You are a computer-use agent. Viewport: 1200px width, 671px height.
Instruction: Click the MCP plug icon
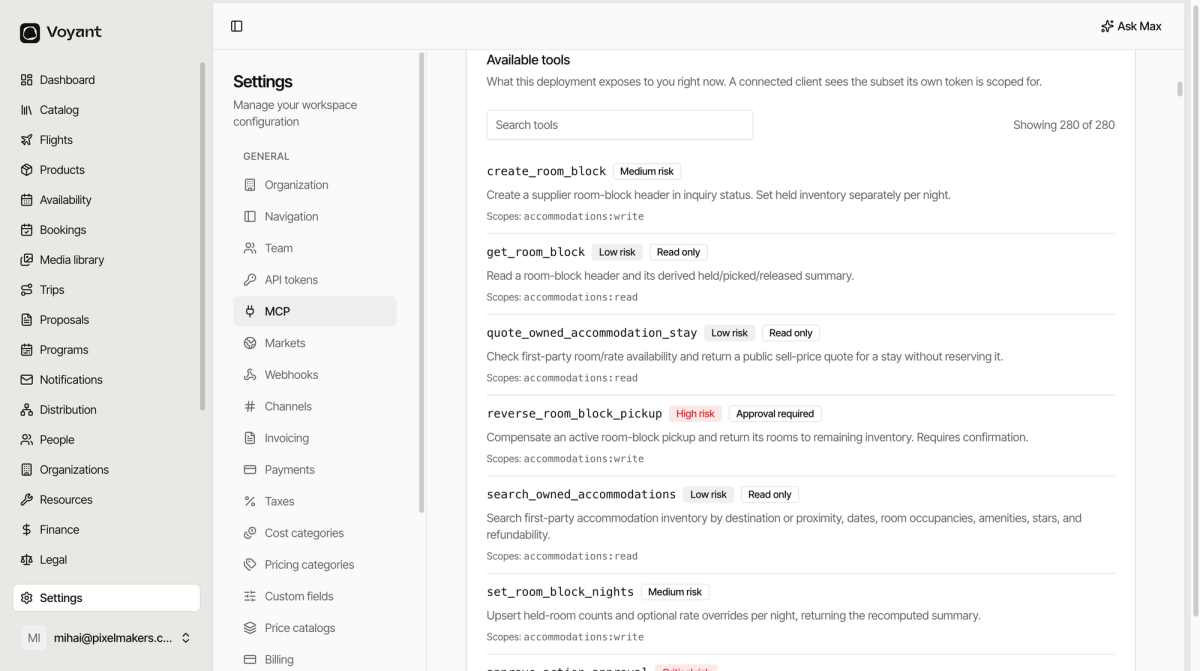point(250,312)
